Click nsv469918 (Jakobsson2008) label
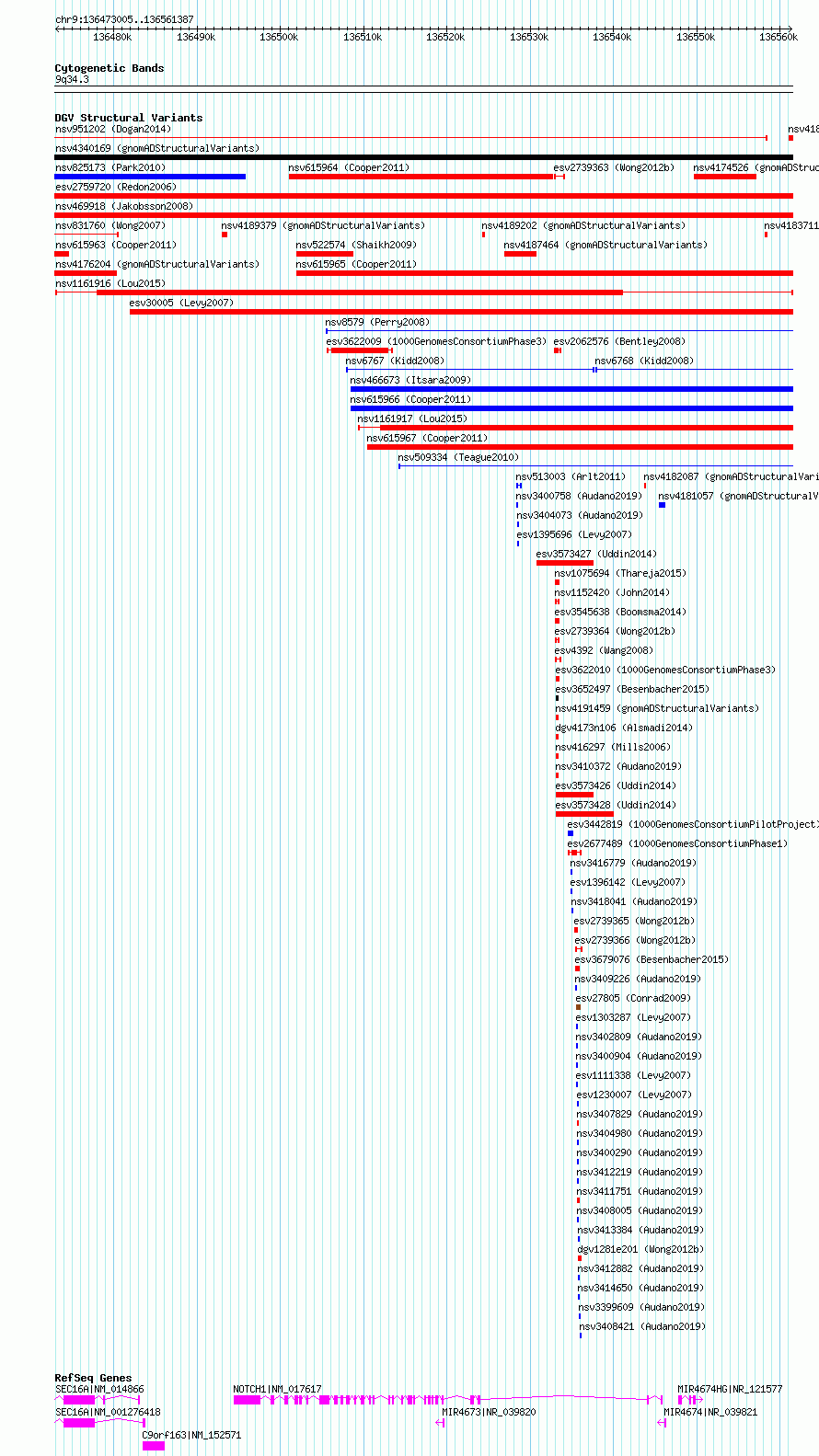819x1456 pixels. point(124,206)
